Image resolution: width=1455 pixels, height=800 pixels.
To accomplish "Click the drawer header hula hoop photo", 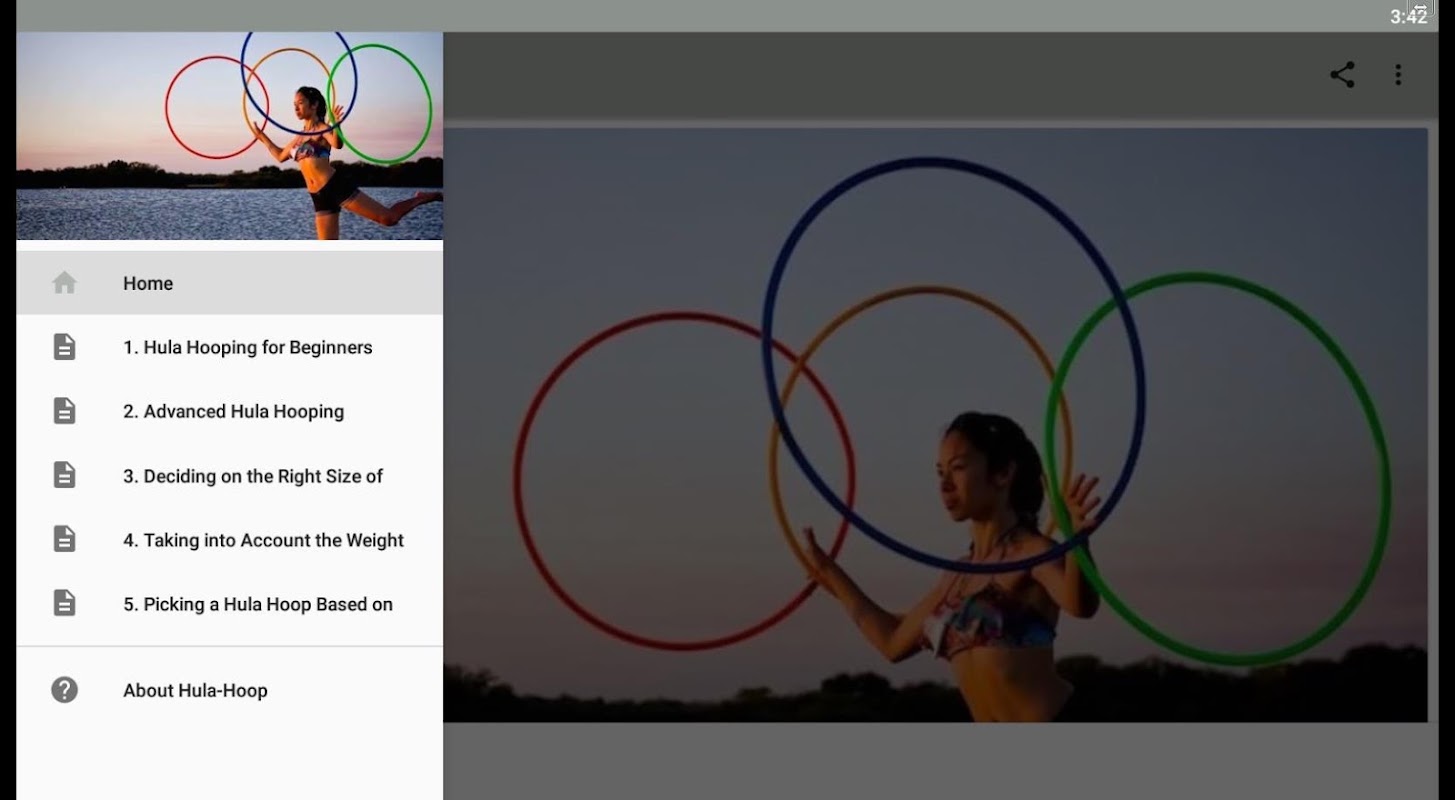I will [230, 136].
